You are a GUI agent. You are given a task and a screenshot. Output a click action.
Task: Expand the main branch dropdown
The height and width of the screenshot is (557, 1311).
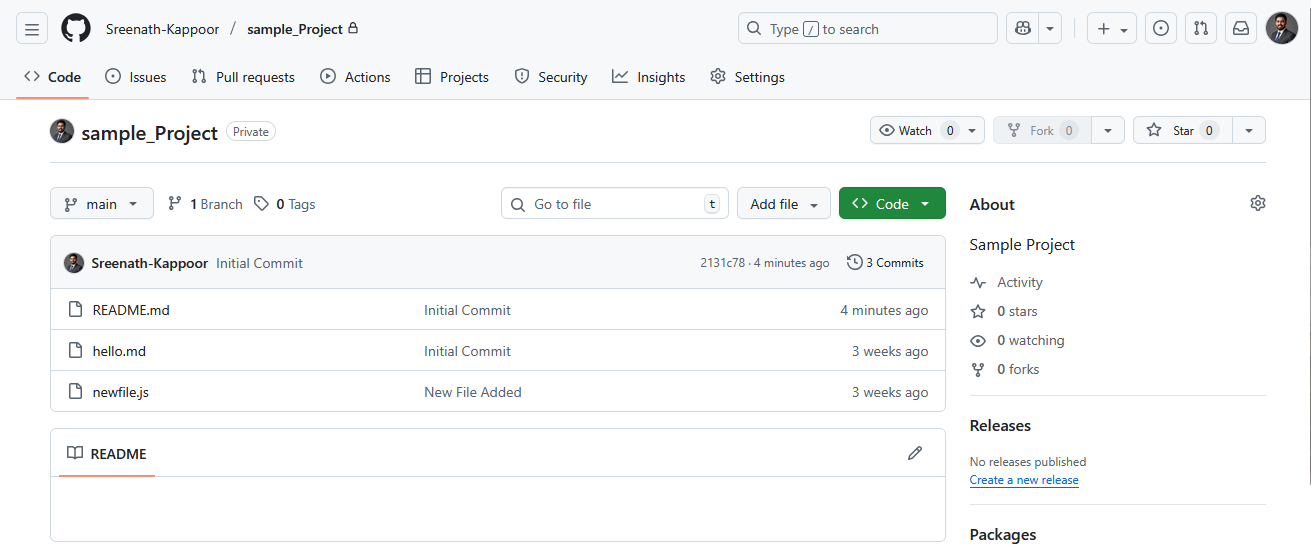[x=102, y=203]
